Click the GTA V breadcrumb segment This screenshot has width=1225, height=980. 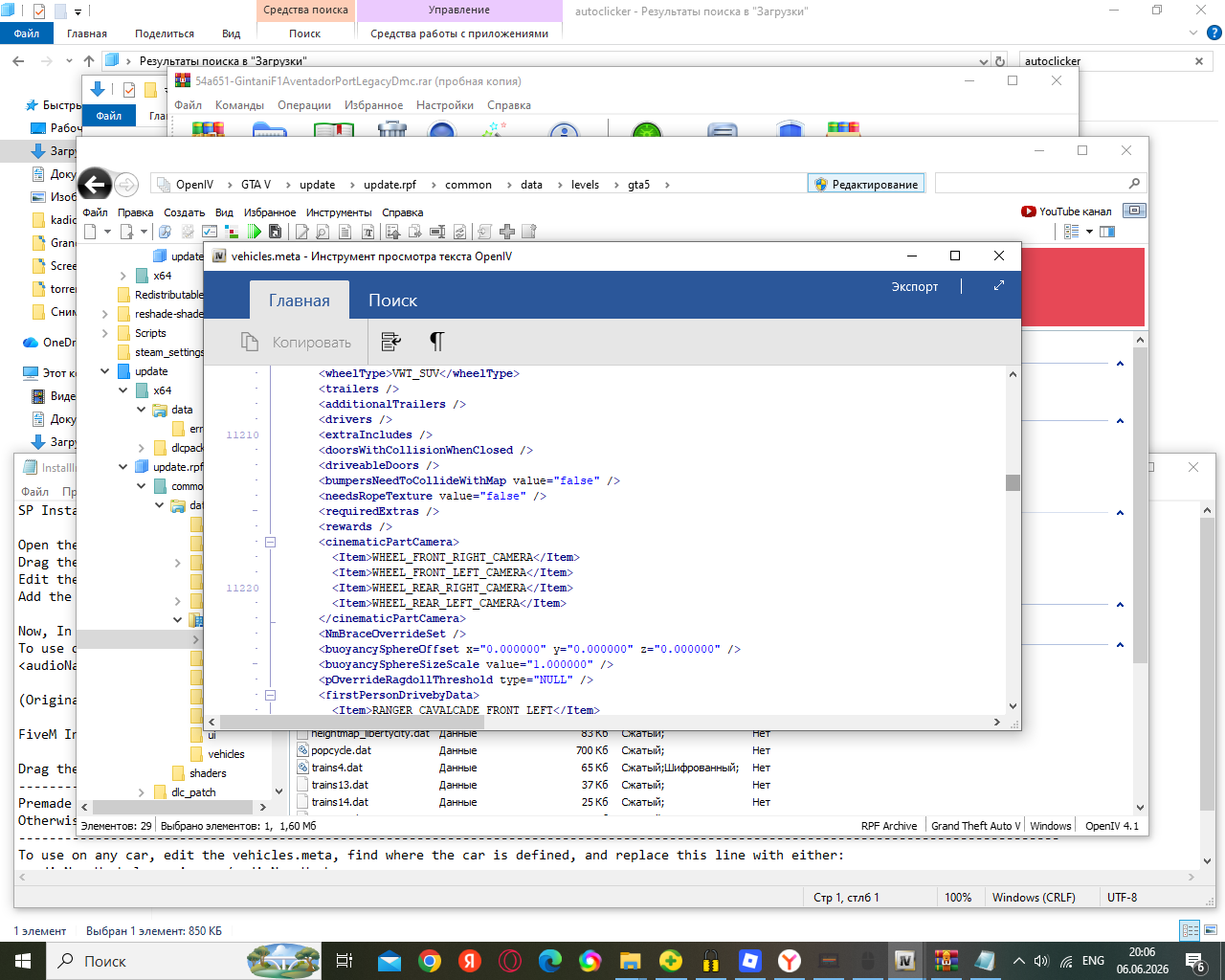[x=256, y=185]
